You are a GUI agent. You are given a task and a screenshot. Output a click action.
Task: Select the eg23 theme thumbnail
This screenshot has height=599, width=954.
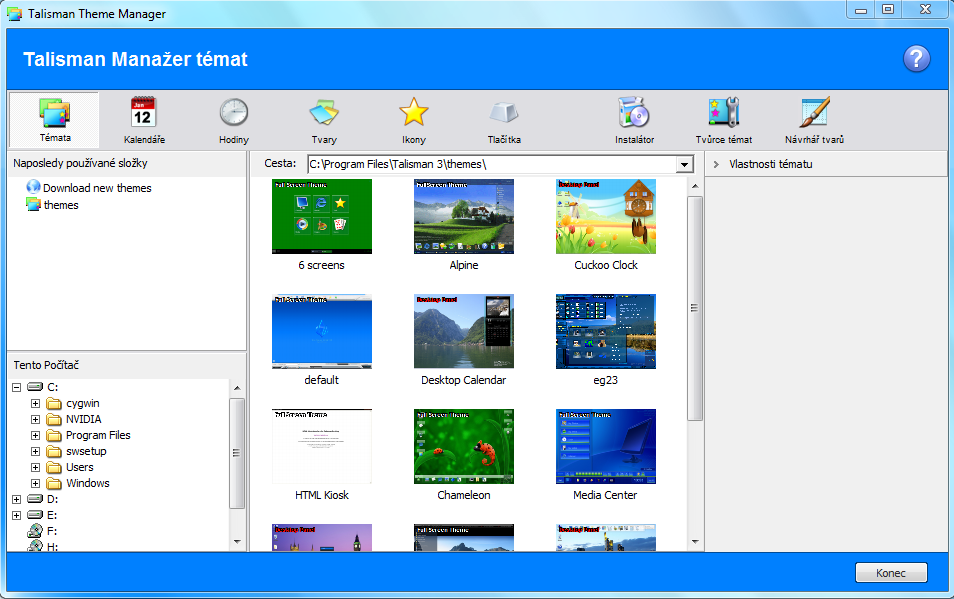pyautogui.click(x=606, y=331)
